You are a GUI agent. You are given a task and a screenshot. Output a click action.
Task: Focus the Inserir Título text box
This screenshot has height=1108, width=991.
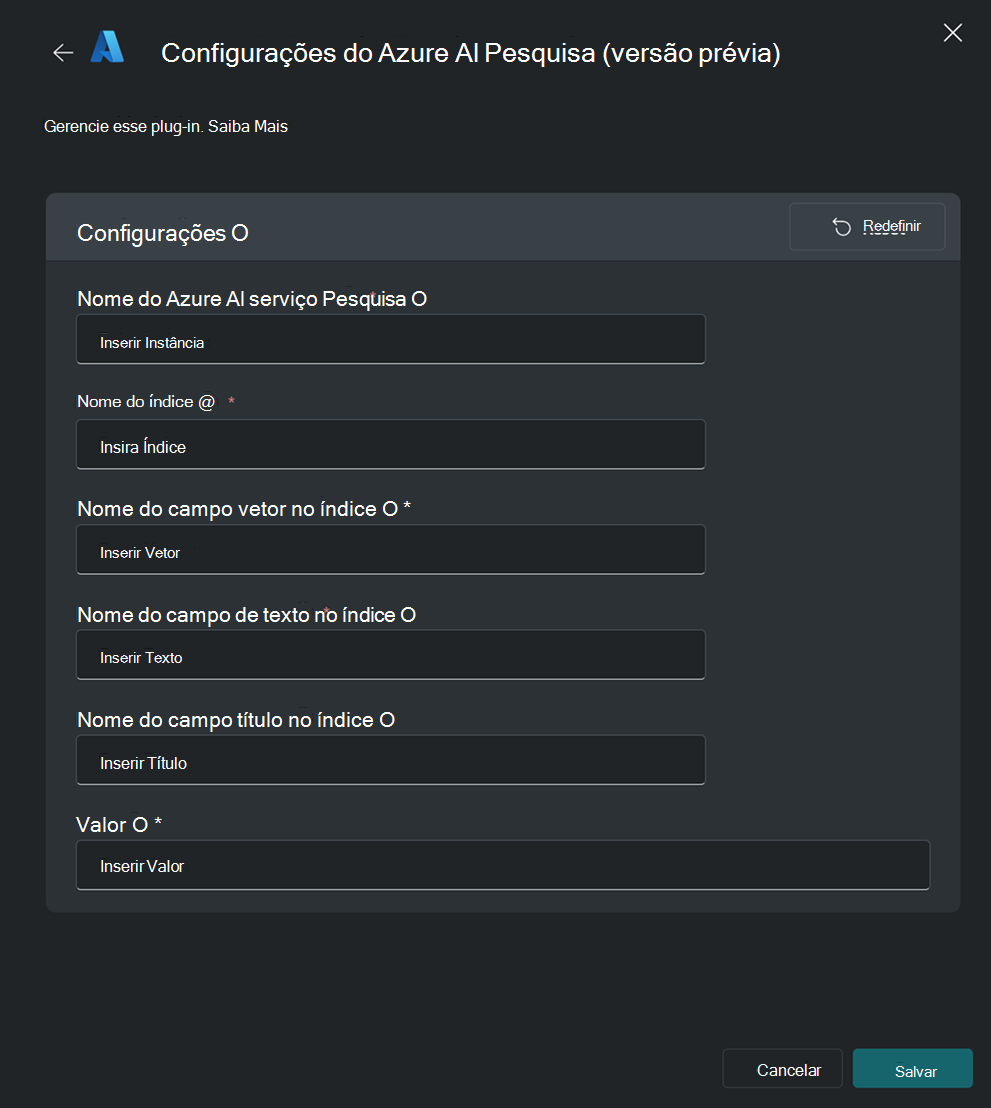click(391, 760)
